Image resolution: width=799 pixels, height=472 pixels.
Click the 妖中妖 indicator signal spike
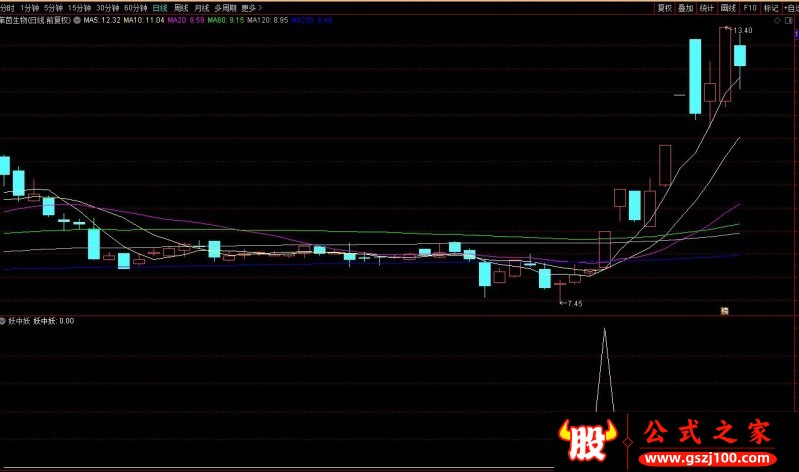point(605,370)
